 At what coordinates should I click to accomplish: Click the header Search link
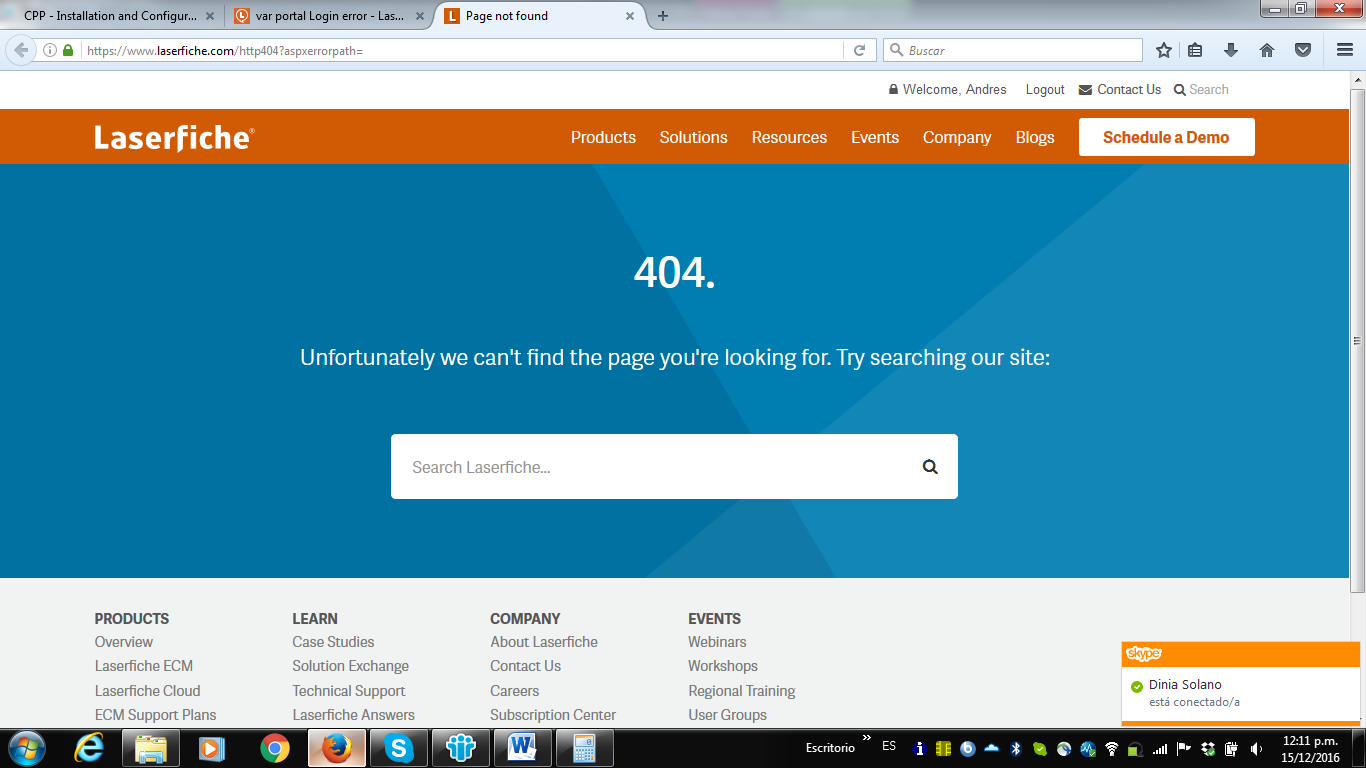click(1201, 89)
